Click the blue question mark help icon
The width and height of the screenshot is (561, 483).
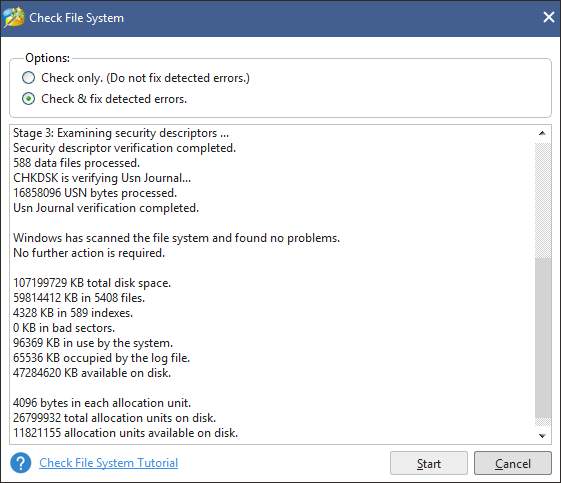tap(21, 463)
